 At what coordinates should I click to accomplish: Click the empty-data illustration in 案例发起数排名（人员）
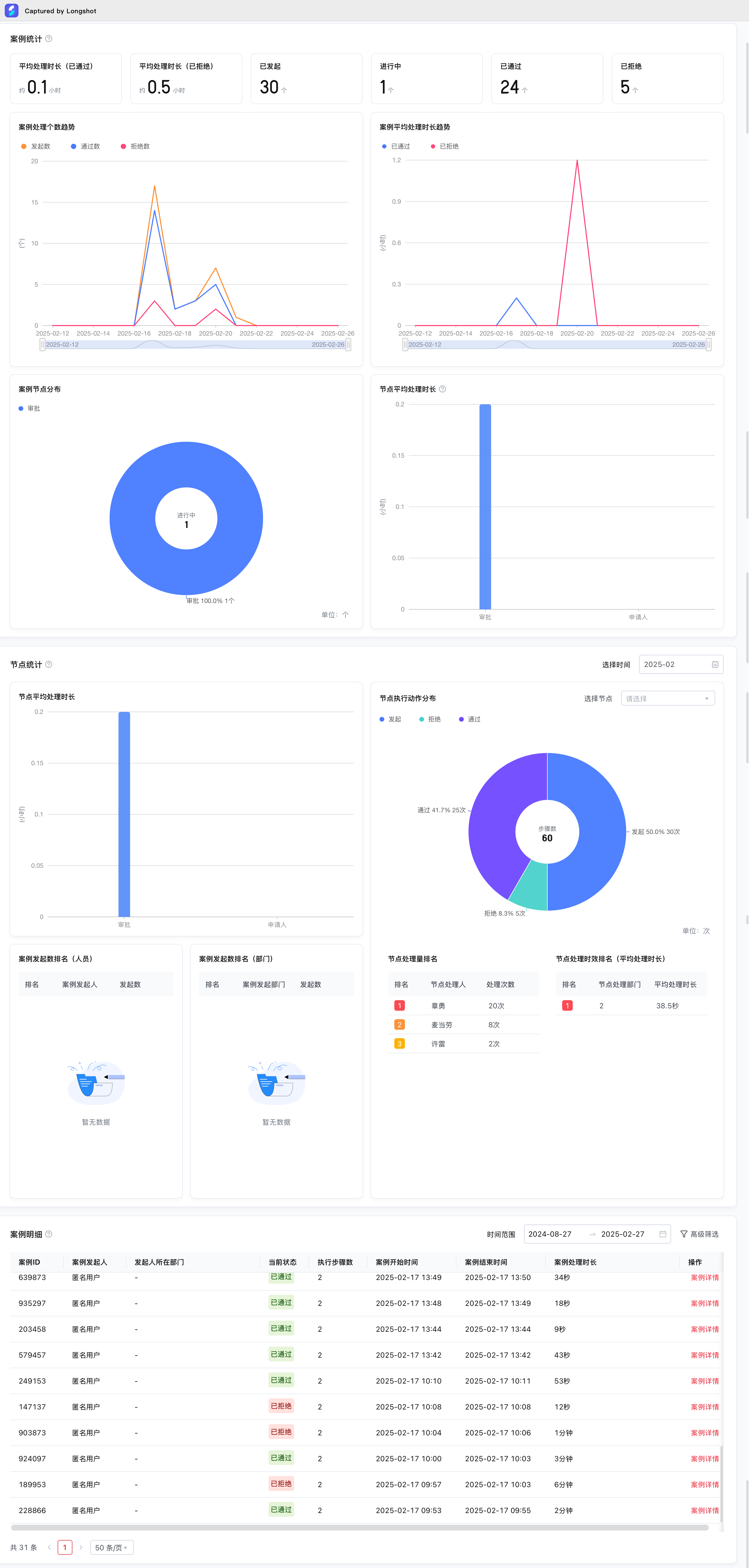(x=96, y=1082)
